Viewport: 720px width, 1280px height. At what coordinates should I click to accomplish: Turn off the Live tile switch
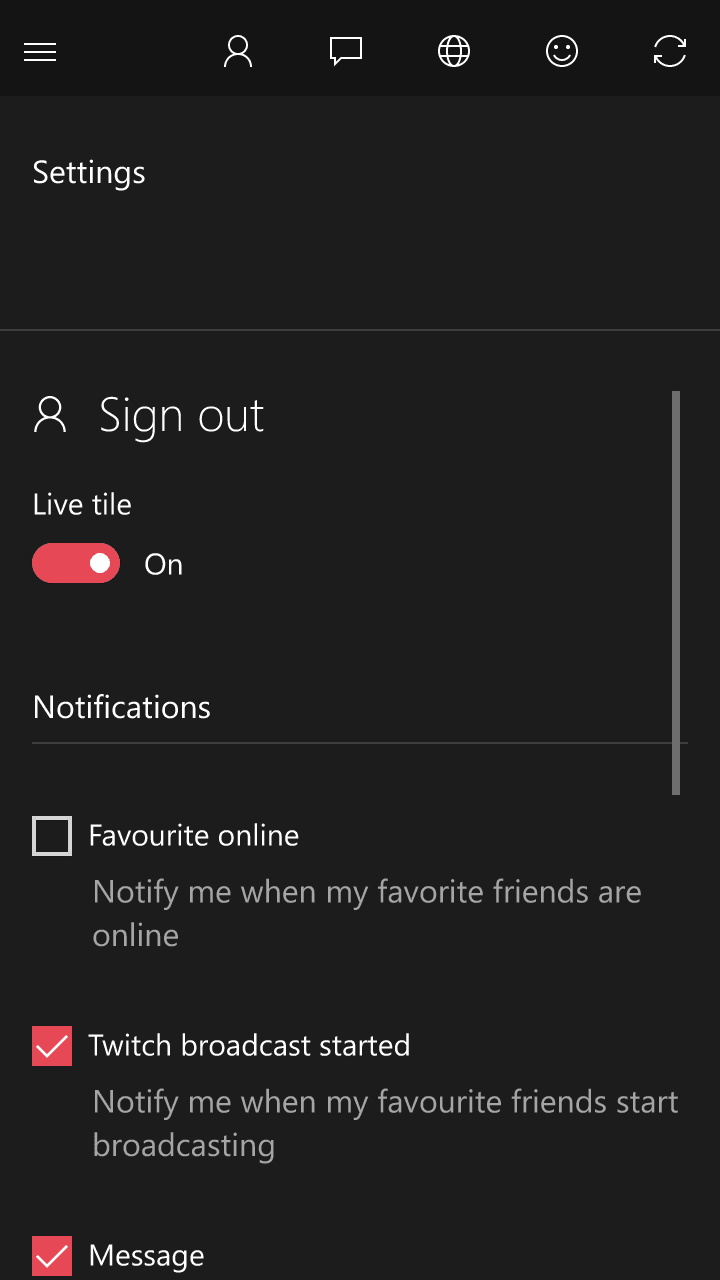tap(76, 563)
